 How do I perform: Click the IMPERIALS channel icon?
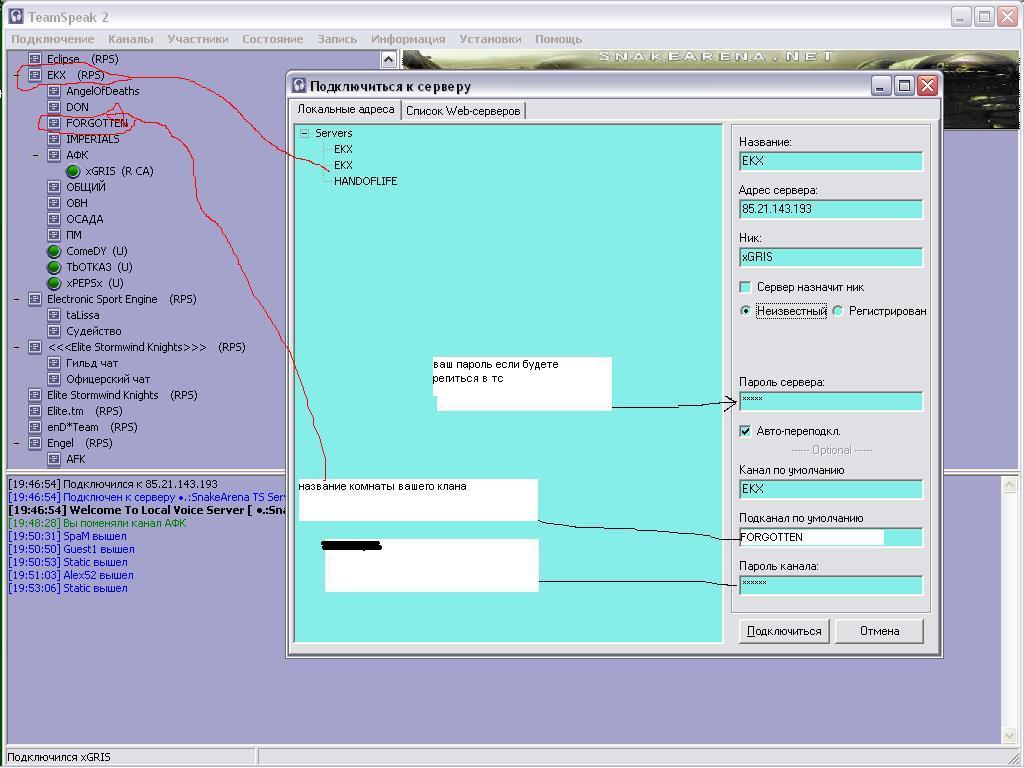pos(54,139)
